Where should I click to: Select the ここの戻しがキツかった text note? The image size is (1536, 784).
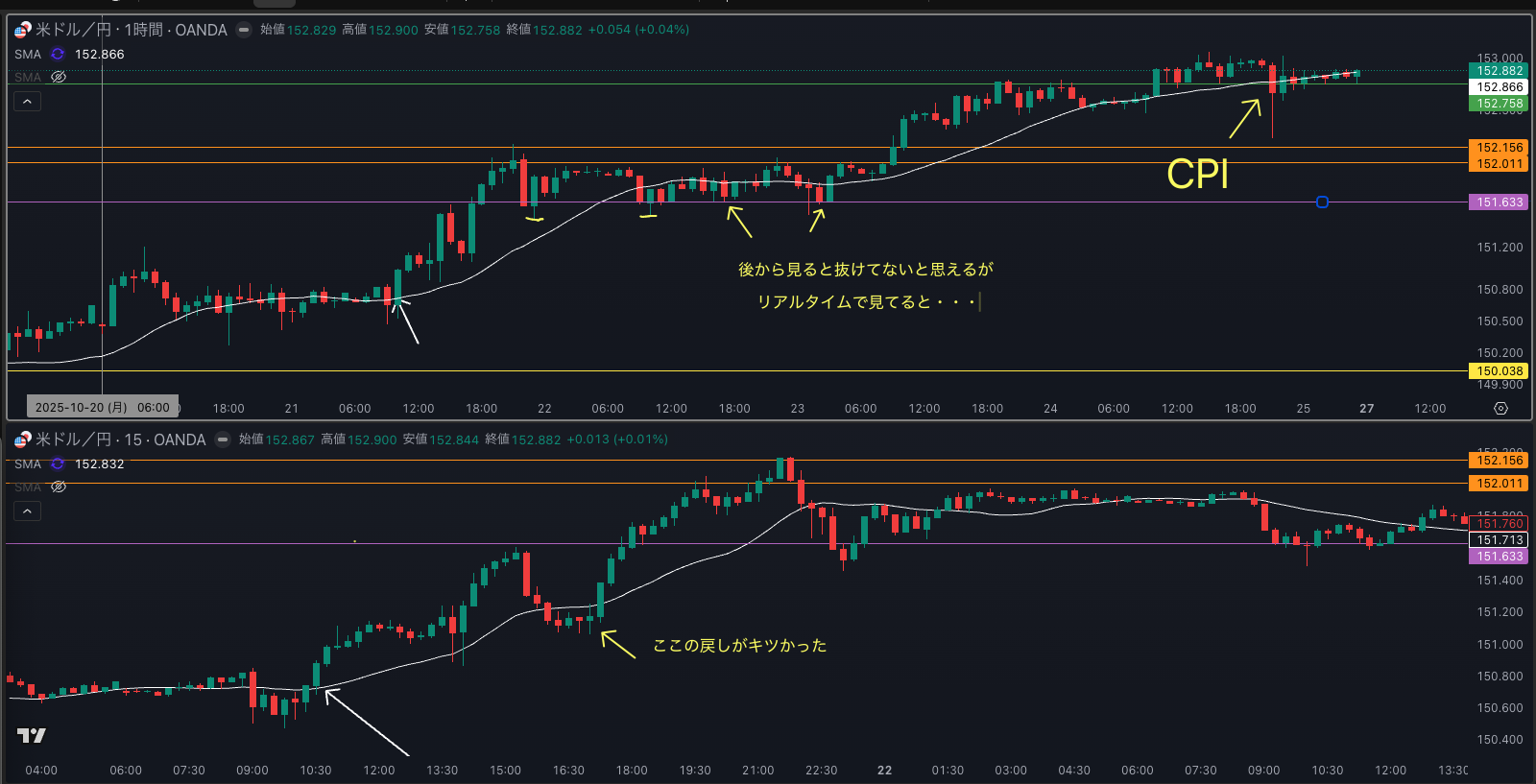pos(739,646)
